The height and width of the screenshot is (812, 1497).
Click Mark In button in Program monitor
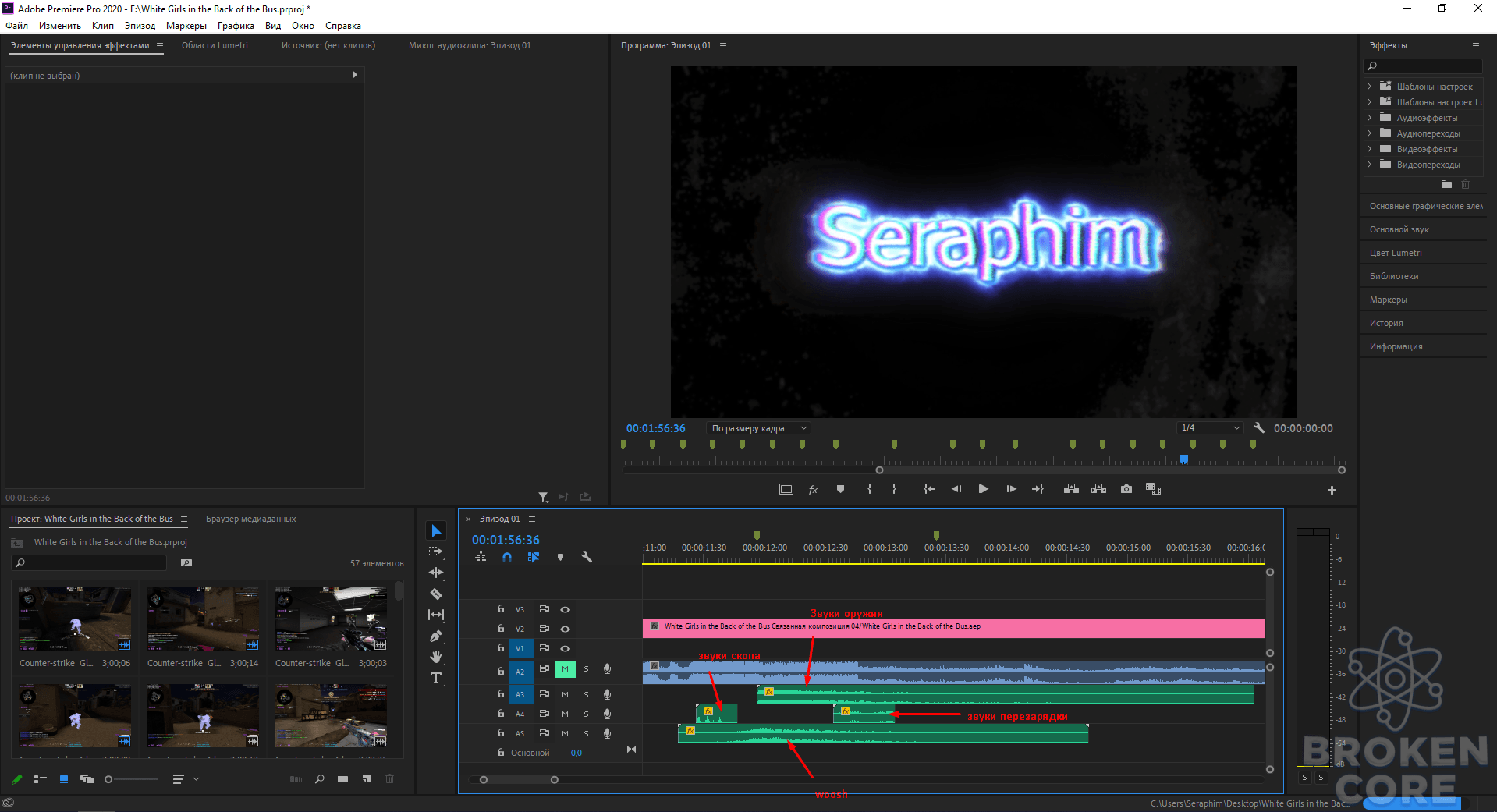869,489
